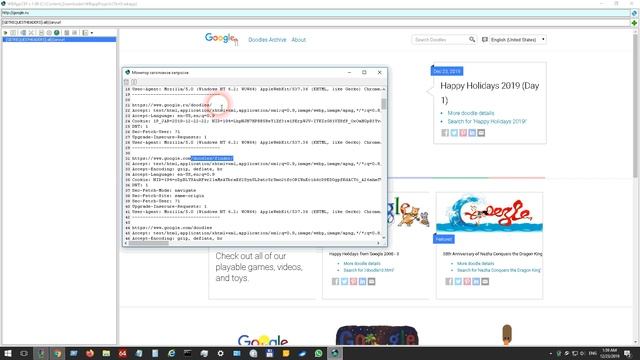Open the Windows Start menu
The height and width of the screenshot is (360, 640).
[7, 353]
